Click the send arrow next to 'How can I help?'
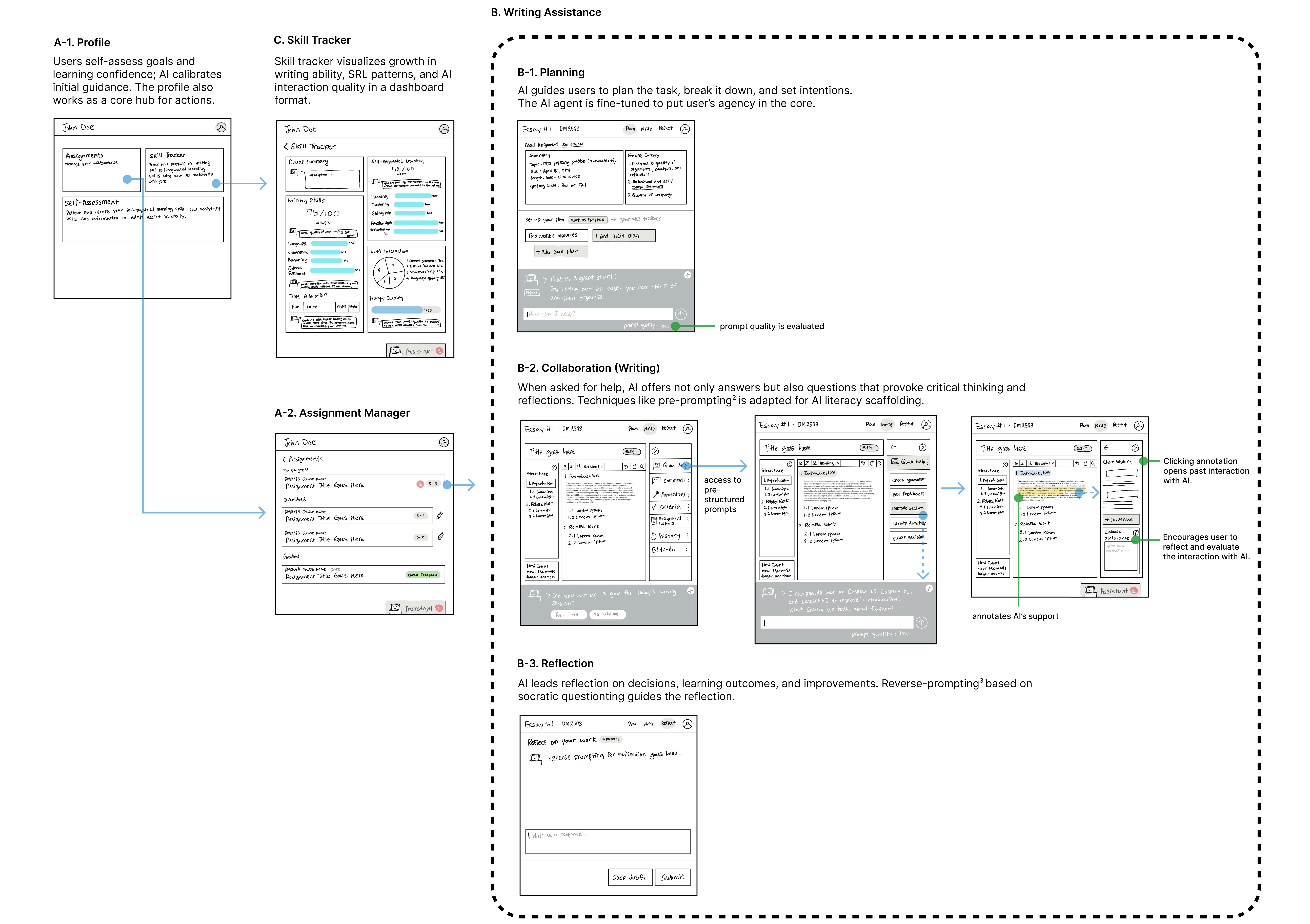Screen dimensions: 1310x924 tap(681, 314)
